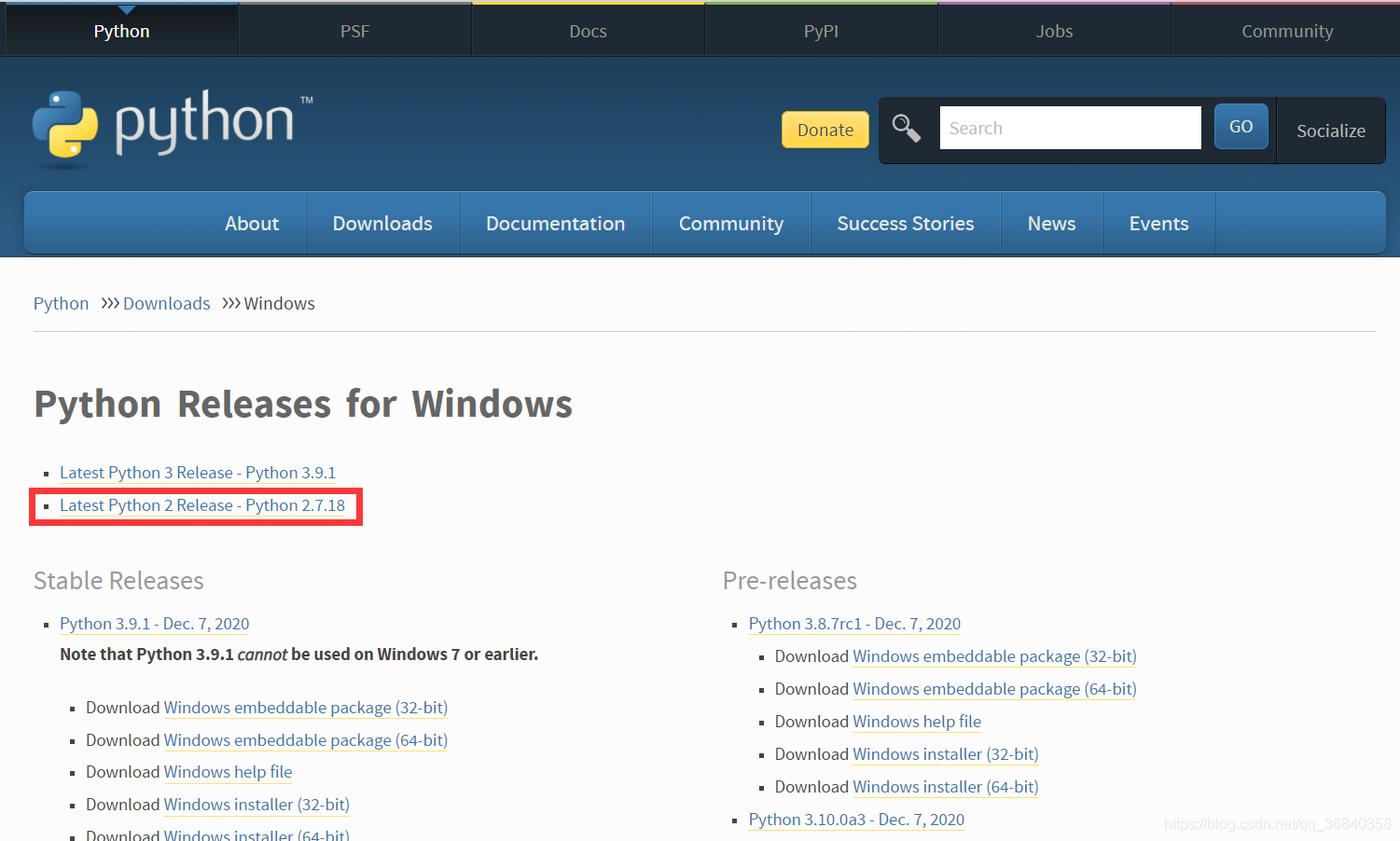Viewport: 1400px width, 841px height.
Task: Open the About navigation menu
Action: pyautogui.click(x=252, y=224)
